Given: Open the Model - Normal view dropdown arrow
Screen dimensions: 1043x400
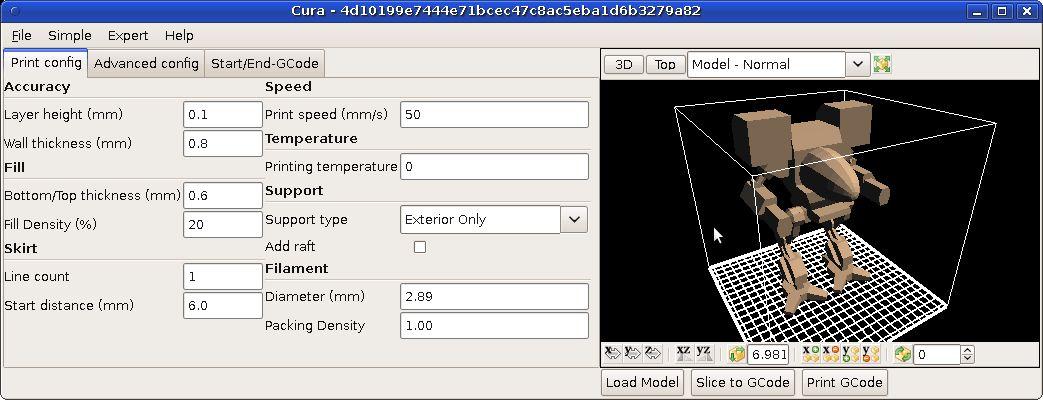Looking at the screenshot, I should tap(857, 65).
